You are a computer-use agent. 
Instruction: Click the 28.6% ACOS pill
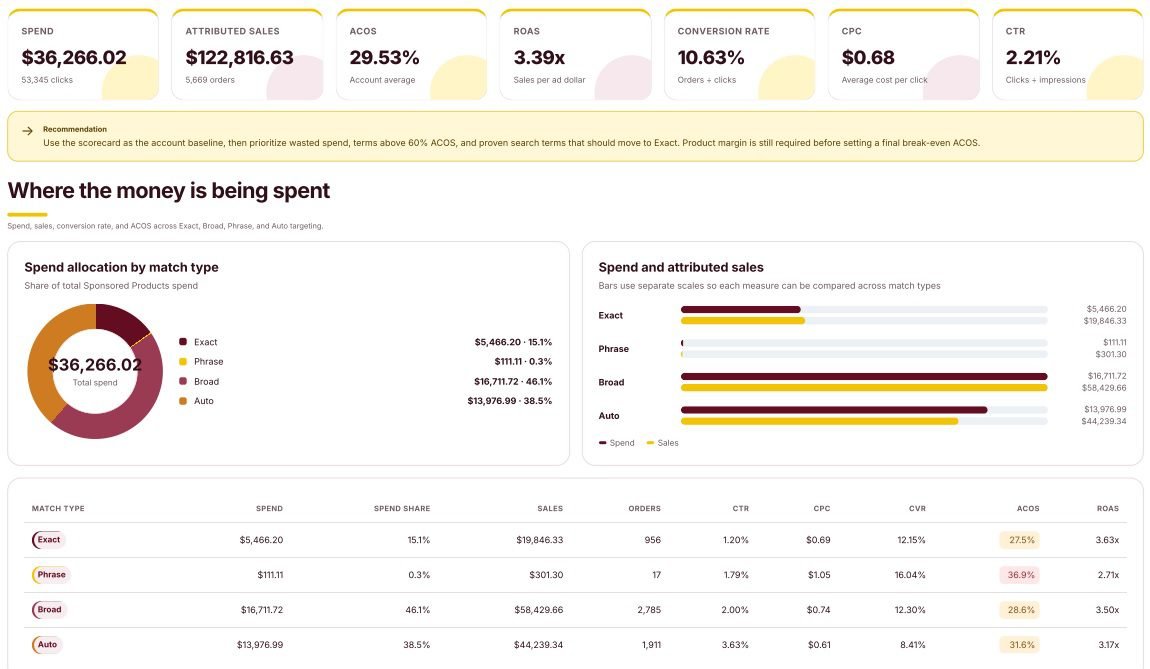click(1021, 610)
